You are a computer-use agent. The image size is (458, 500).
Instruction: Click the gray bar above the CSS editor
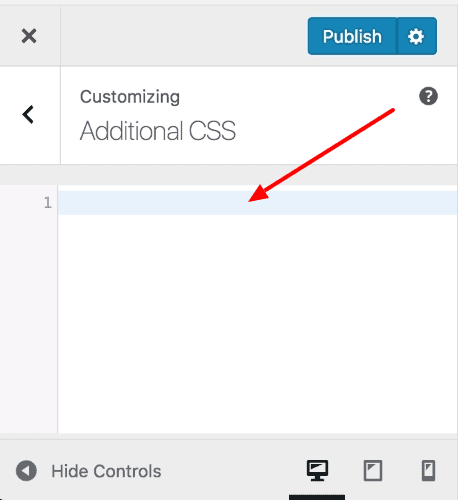click(x=229, y=175)
